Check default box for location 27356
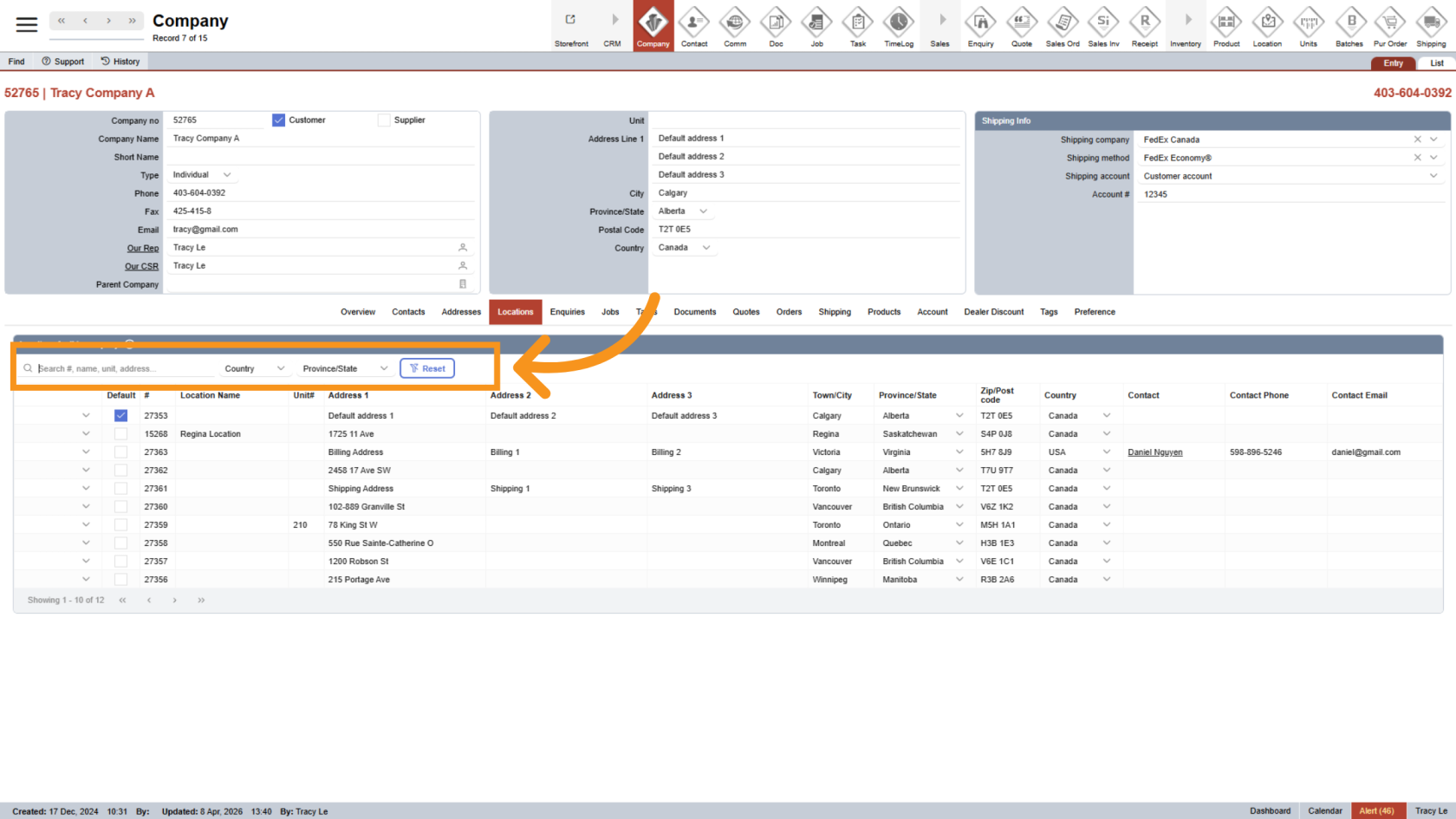Viewport: 1456px width, 819px height. 120,580
